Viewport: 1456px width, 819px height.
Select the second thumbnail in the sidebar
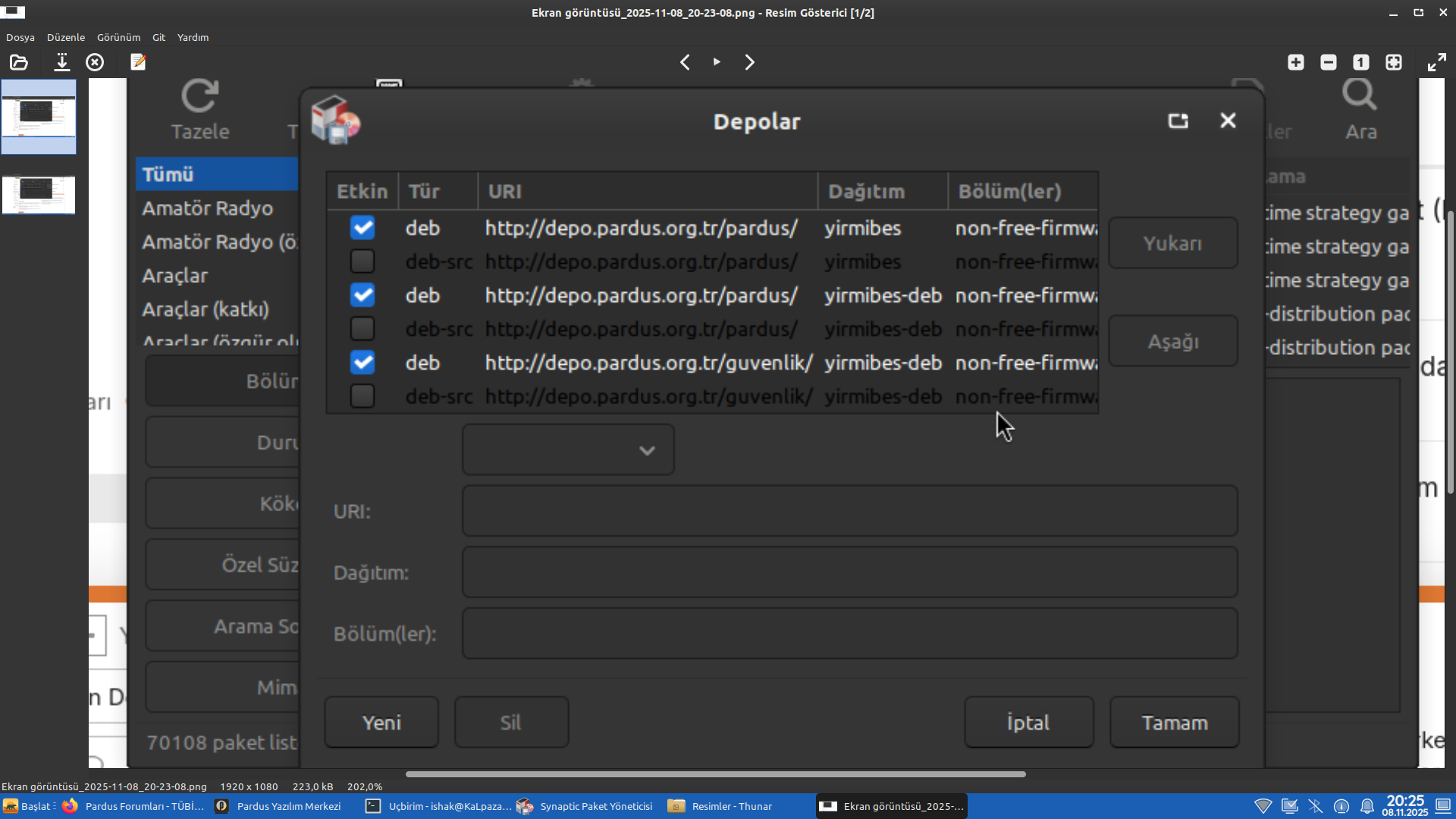pyautogui.click(x=39, y=195)
